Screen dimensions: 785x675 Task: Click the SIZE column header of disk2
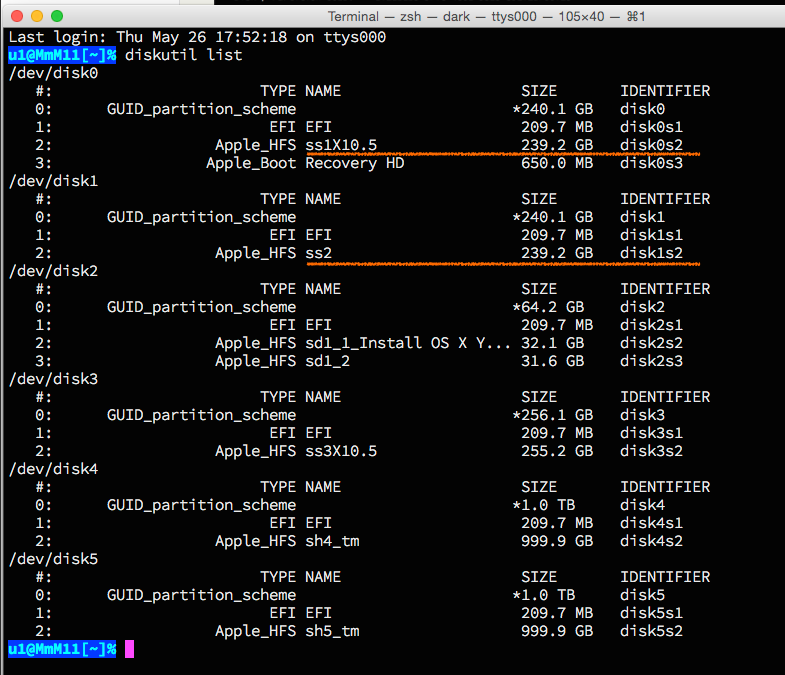coord(539,289)
